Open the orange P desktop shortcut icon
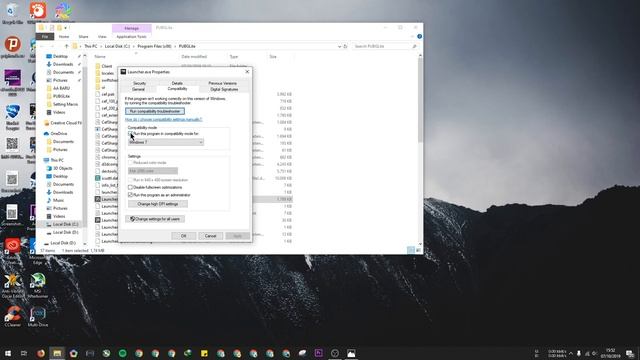 click(13, 44)
